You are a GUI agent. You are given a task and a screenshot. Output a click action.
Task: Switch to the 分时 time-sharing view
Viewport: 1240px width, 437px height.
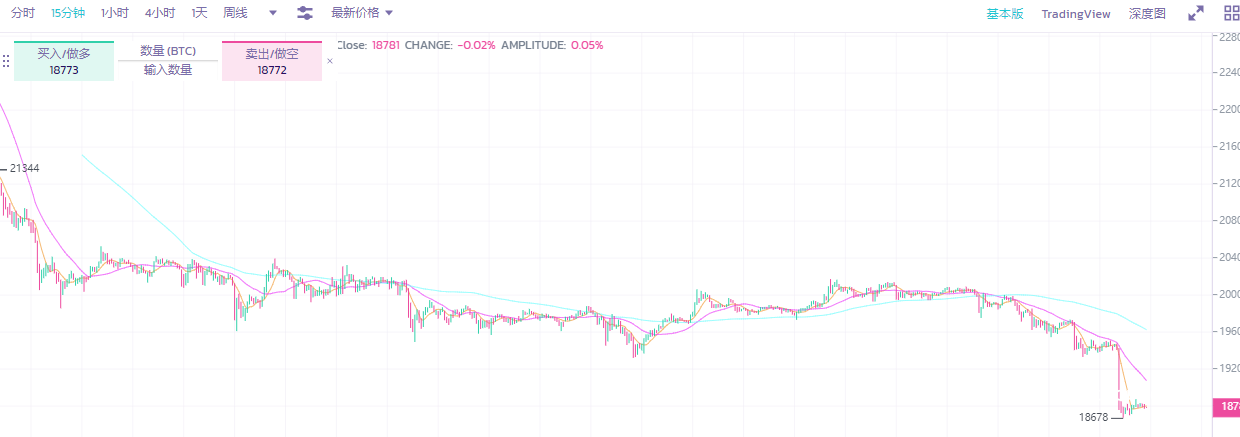coord(23,13)
